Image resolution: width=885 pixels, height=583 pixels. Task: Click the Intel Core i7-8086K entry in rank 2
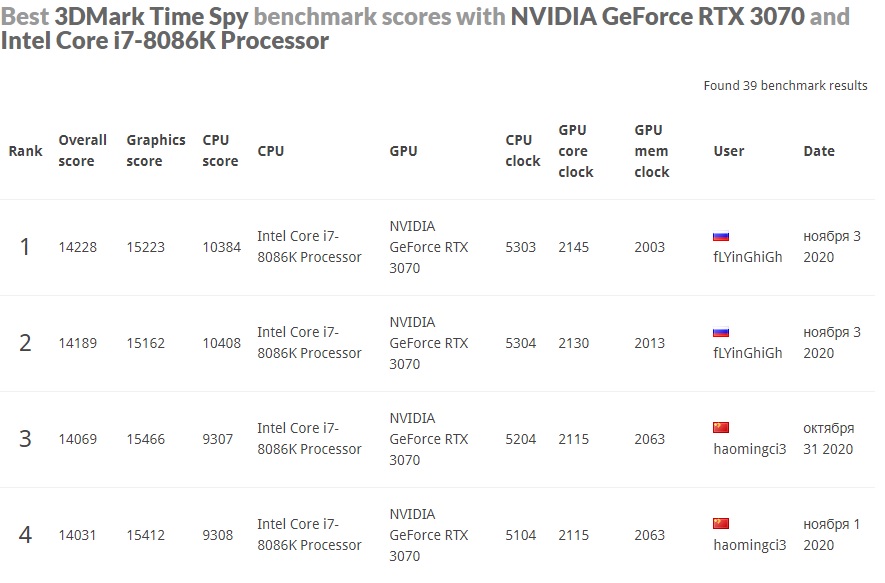[x=309, y=343]
